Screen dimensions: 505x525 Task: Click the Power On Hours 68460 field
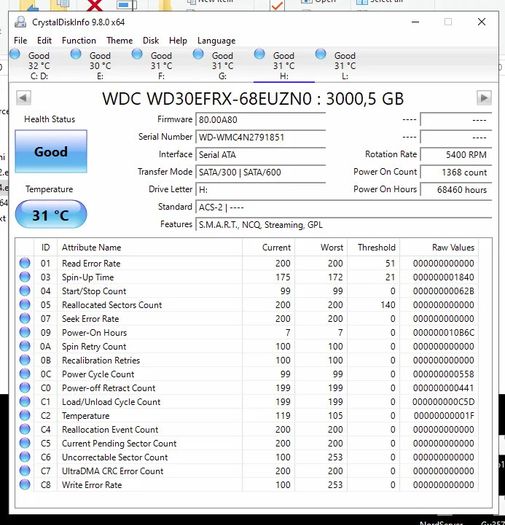coord(456,190)
